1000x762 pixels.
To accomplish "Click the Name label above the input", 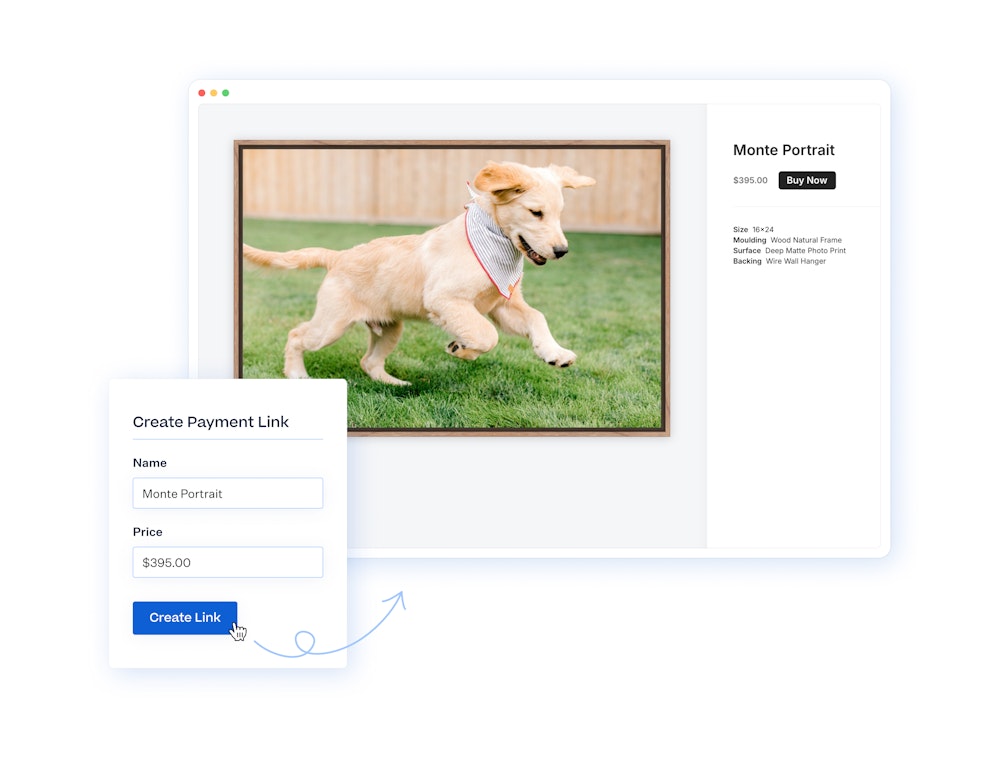I will tap(150, 463).
